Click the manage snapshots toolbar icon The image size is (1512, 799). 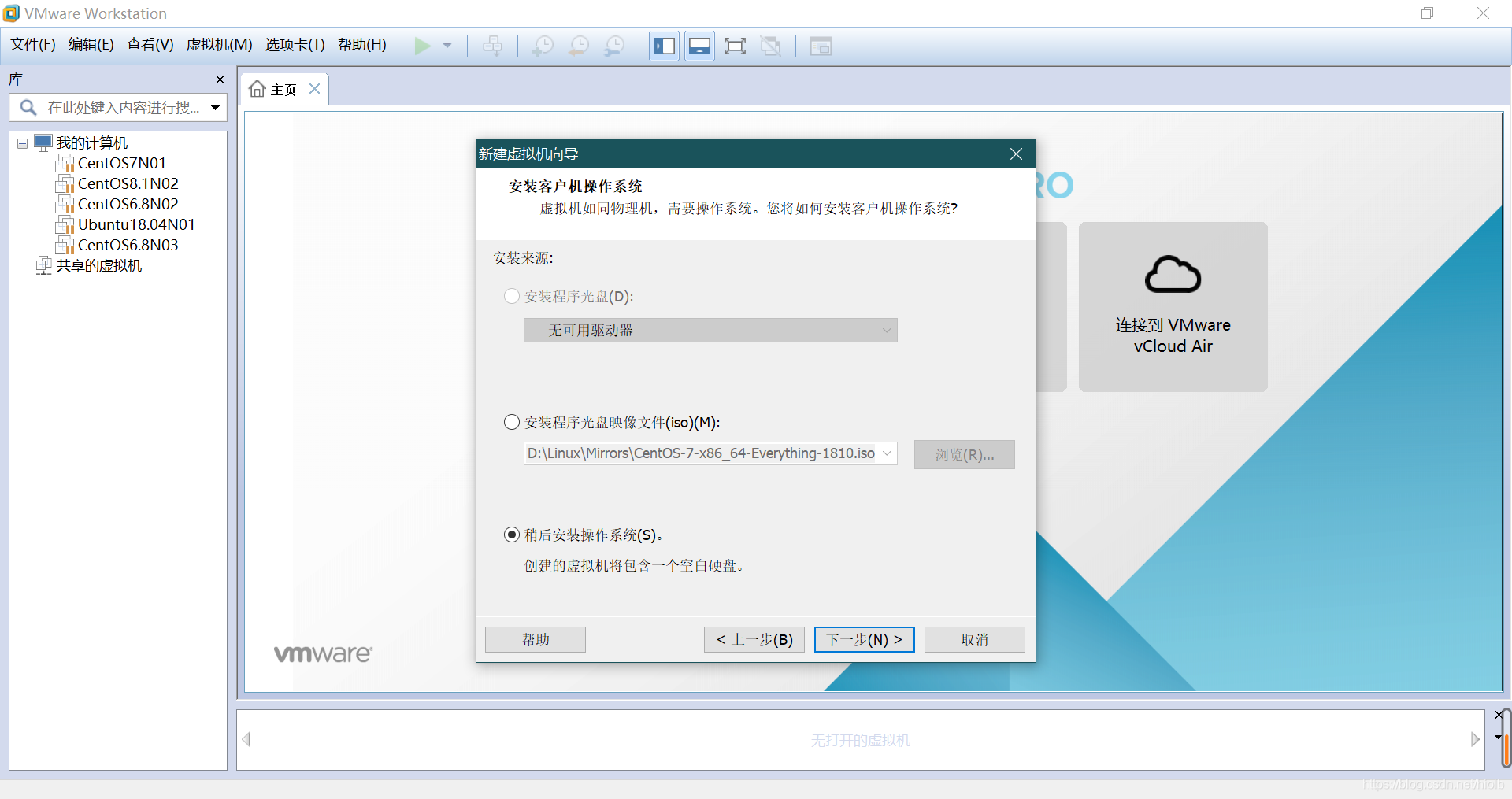(x=614, y=46)
